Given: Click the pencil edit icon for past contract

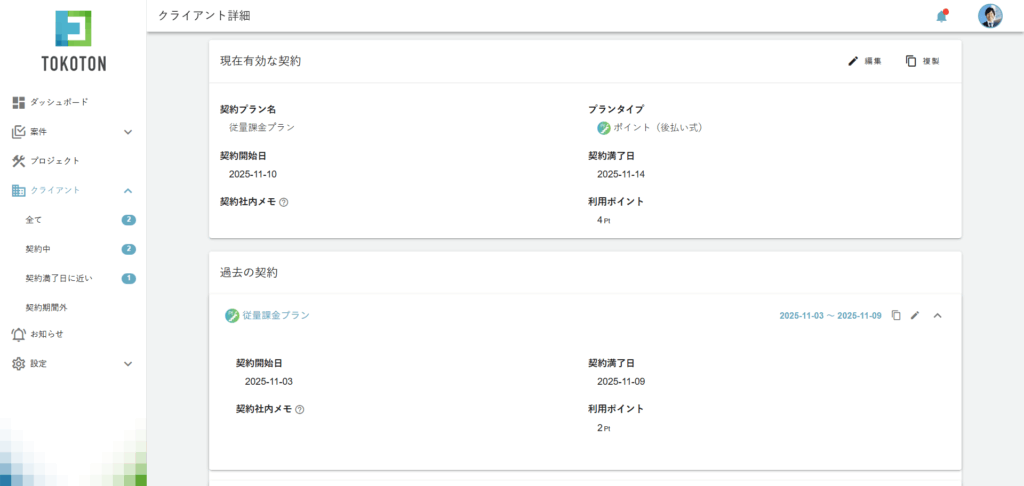Looking at the screenshot, I should tap(915, 315).
